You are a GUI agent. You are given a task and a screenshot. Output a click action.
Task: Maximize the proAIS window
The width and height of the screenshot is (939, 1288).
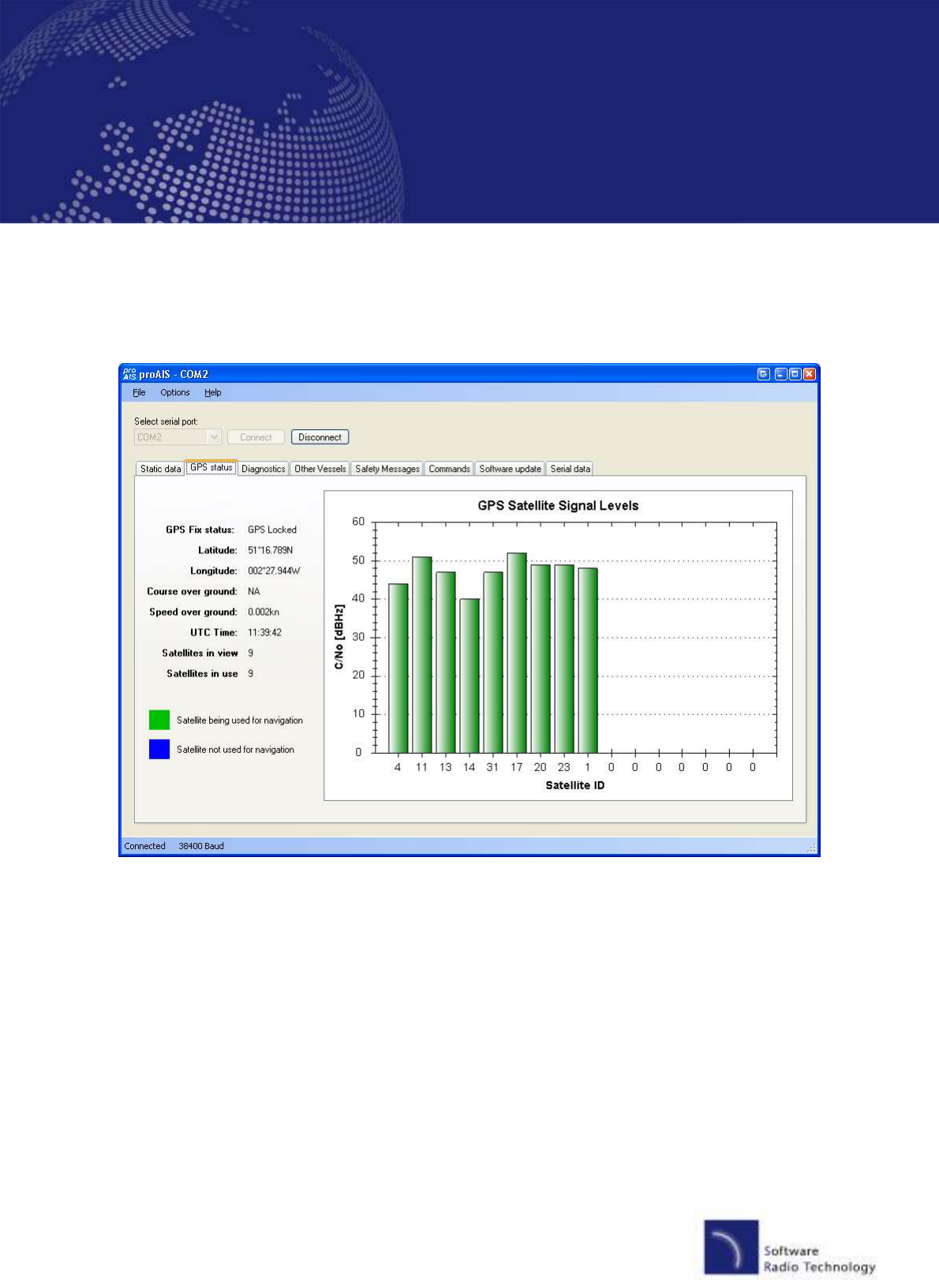(x=795, y=374)
